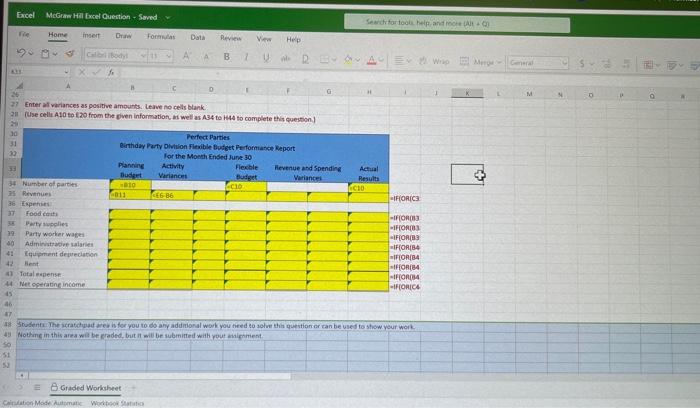Click the Paste clipboard icon
The height and width of the screenshot is (408, 700).
pyautogui.click(x=45, y=54)
